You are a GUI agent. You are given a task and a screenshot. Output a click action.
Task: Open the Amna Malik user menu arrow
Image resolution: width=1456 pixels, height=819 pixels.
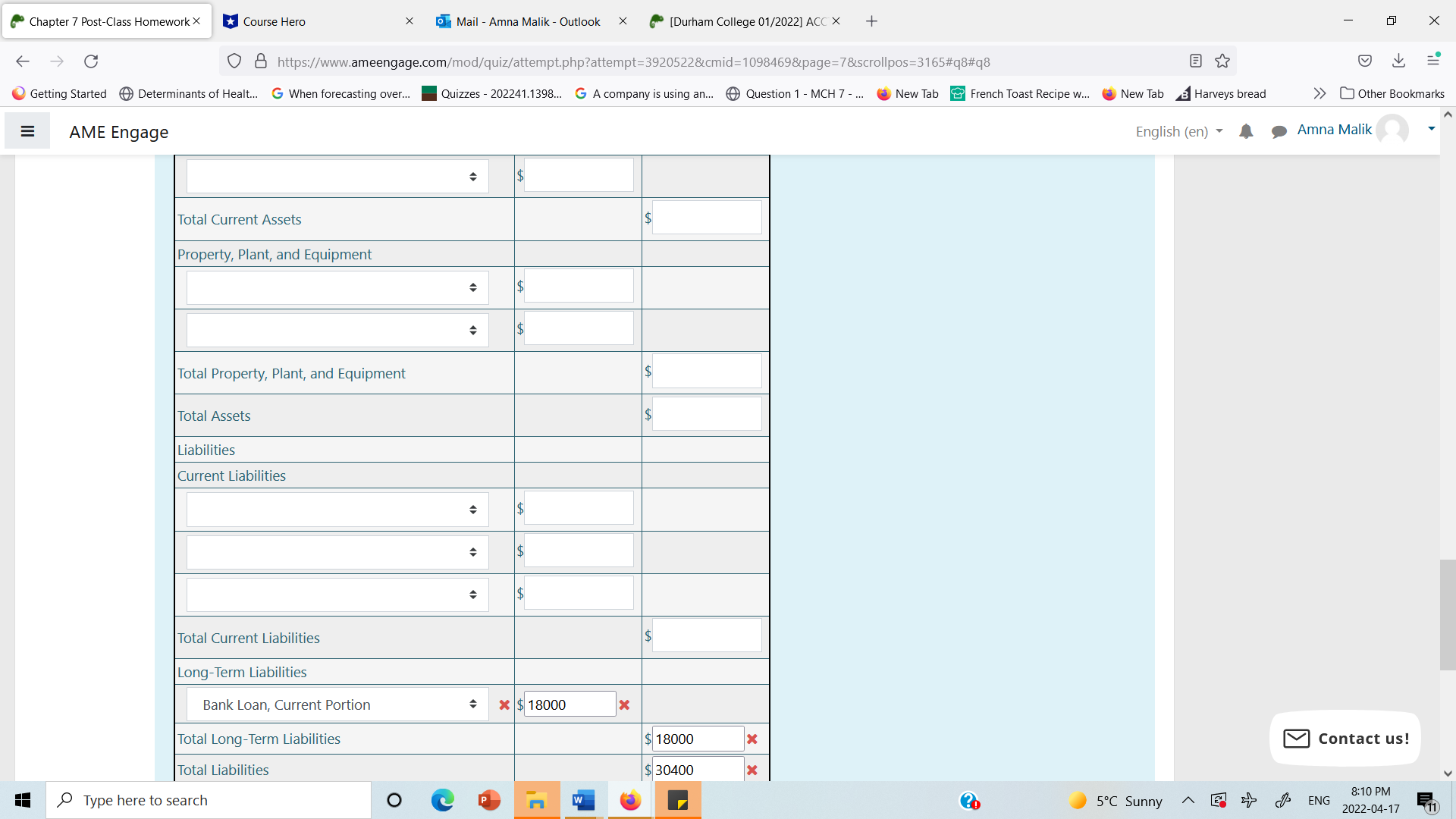[1431, 129]
